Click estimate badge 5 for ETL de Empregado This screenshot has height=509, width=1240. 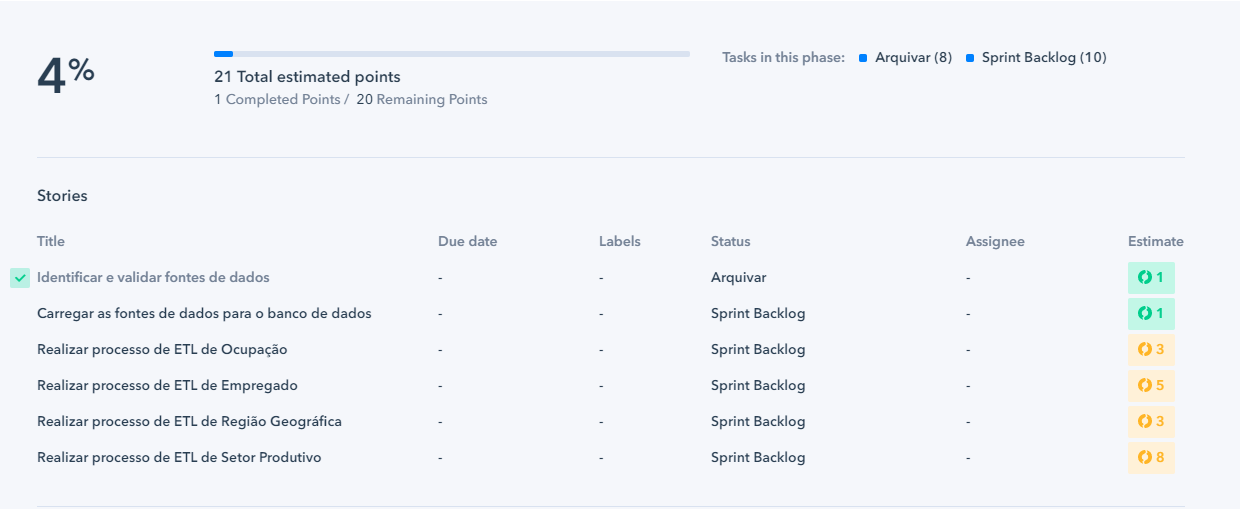point(1151,386)
